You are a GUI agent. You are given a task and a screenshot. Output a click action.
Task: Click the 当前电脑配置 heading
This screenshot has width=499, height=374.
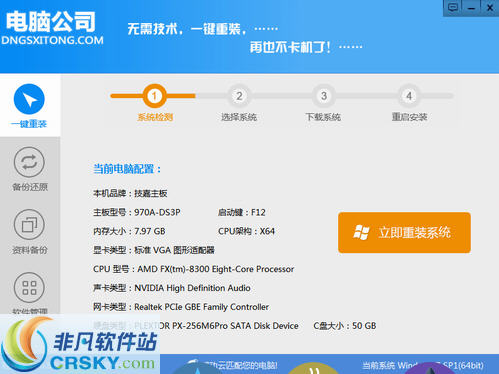127,169
